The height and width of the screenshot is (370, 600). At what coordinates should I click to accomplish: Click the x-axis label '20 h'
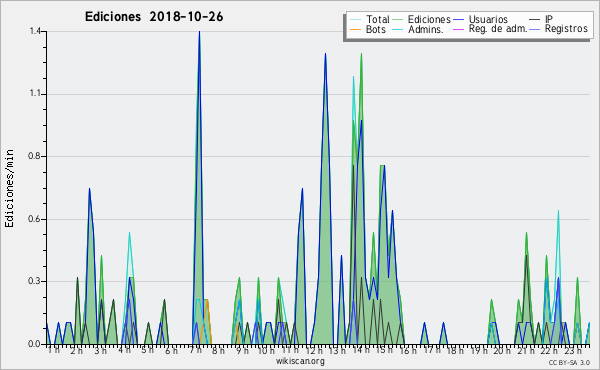pos(502,350)
